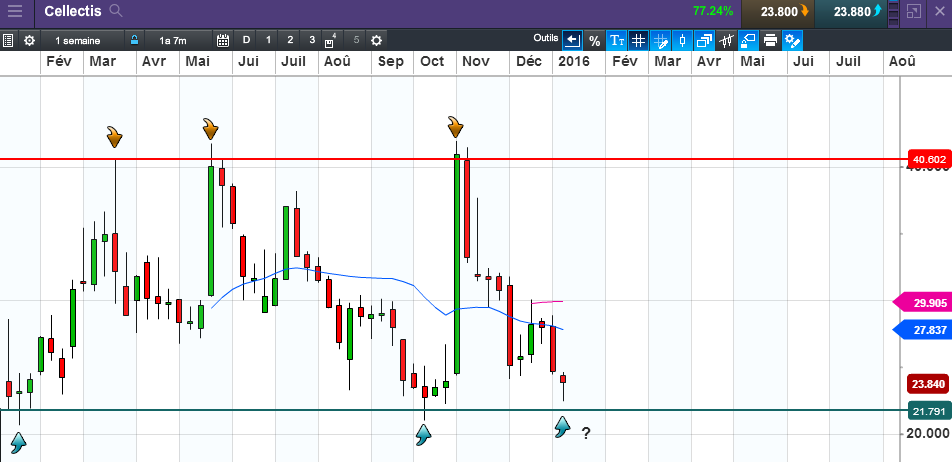
Task: Click the Outils label
Action: click(546, 38)
